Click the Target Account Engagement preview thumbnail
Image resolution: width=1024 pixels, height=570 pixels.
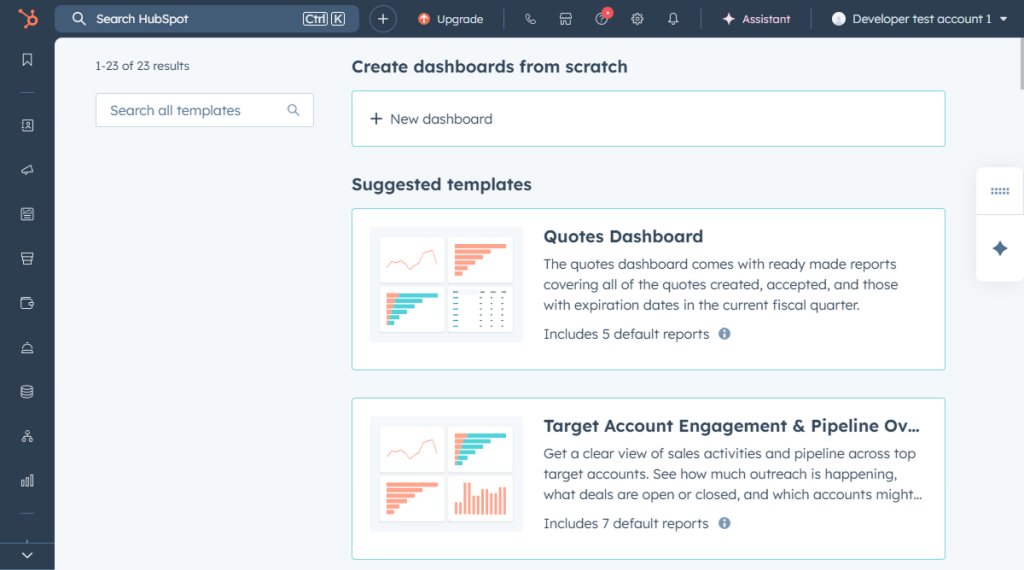[x=446, y=474]
